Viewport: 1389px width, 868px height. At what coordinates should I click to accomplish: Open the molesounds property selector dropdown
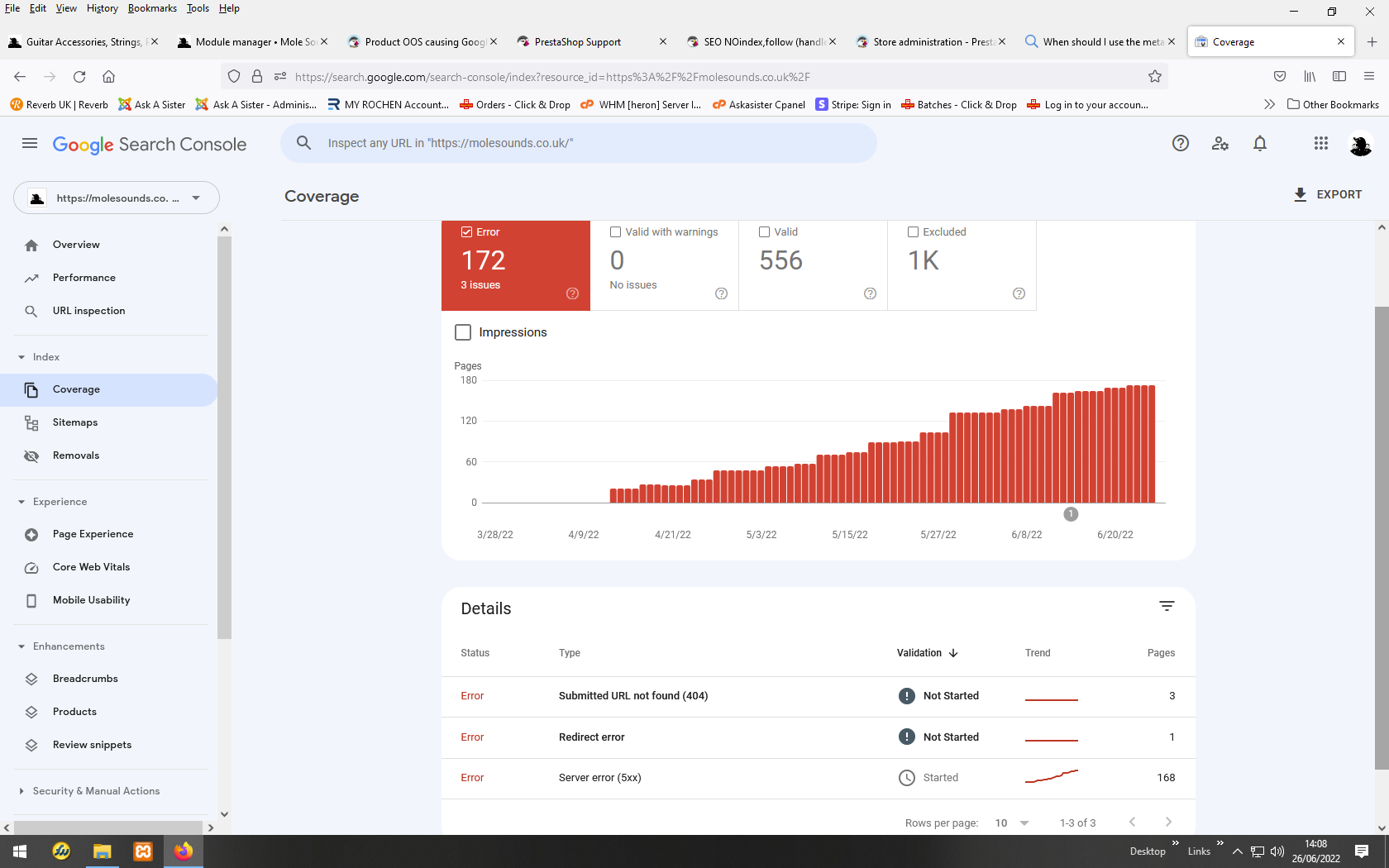(117, 198)
